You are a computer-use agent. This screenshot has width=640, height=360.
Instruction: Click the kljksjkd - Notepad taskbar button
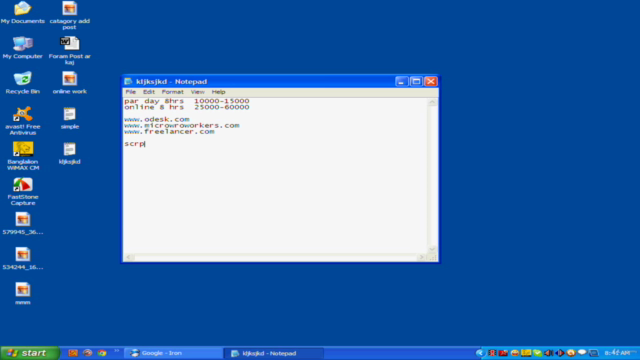(273, 353)
